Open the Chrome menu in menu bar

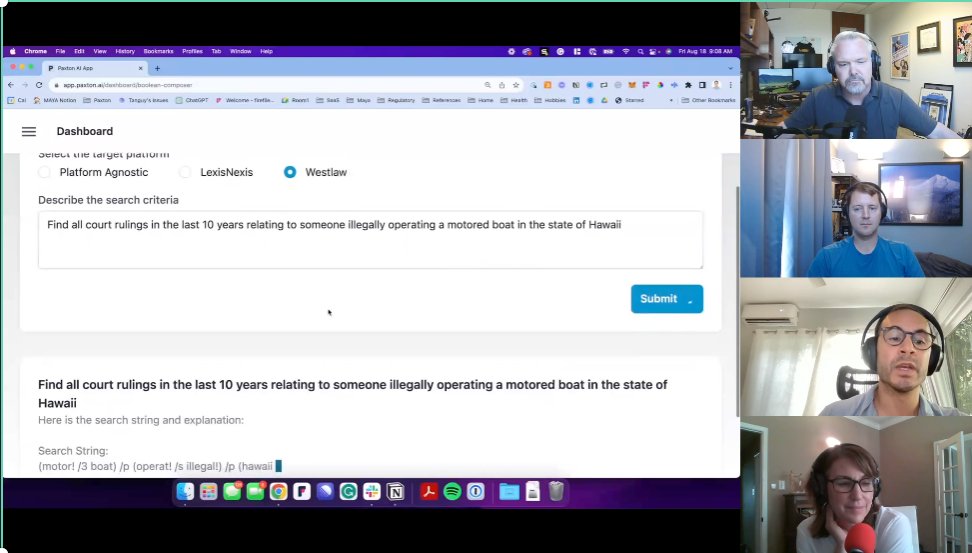tap(35, 51)
